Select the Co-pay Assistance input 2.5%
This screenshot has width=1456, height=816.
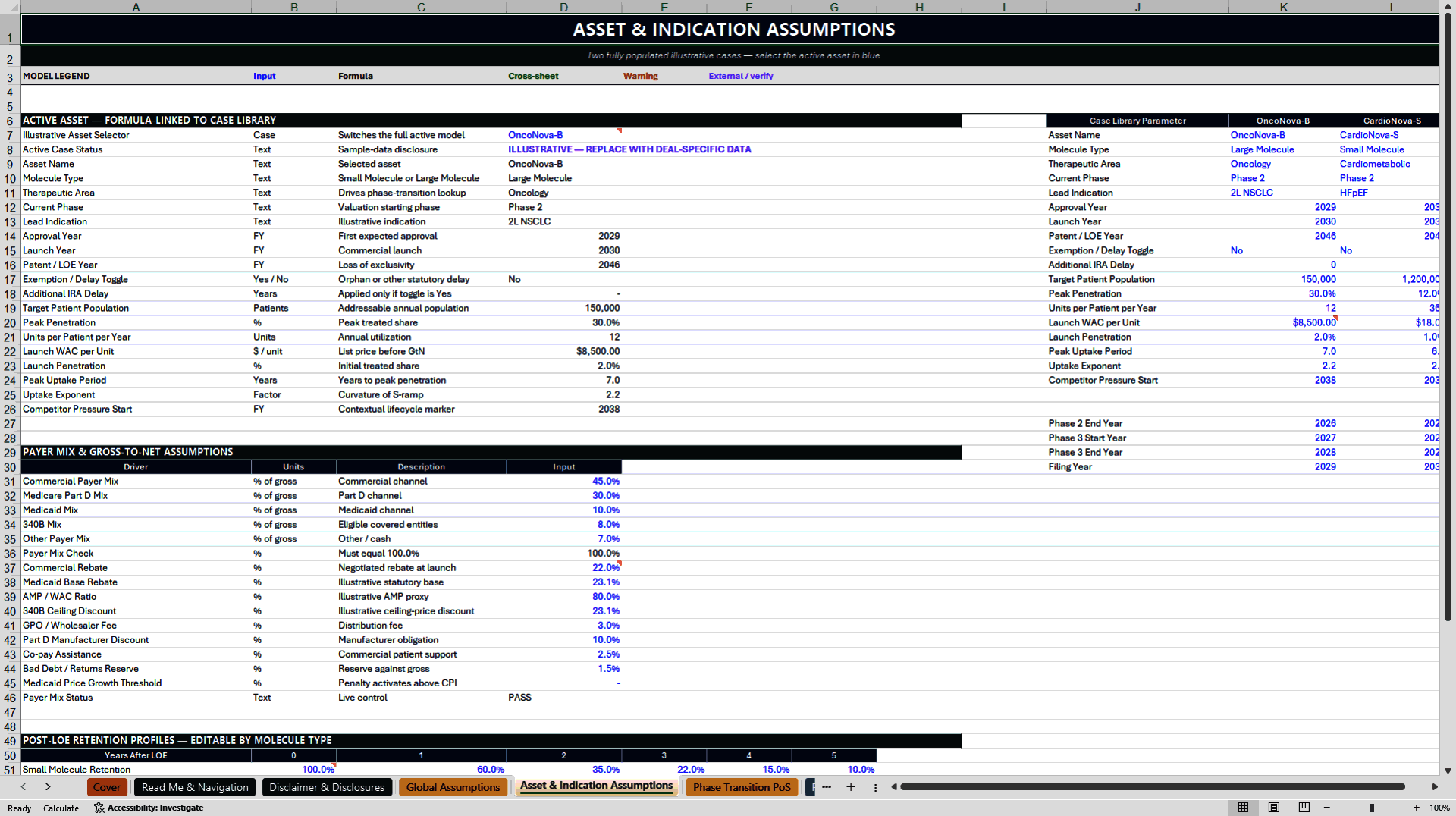click(563, 654)
